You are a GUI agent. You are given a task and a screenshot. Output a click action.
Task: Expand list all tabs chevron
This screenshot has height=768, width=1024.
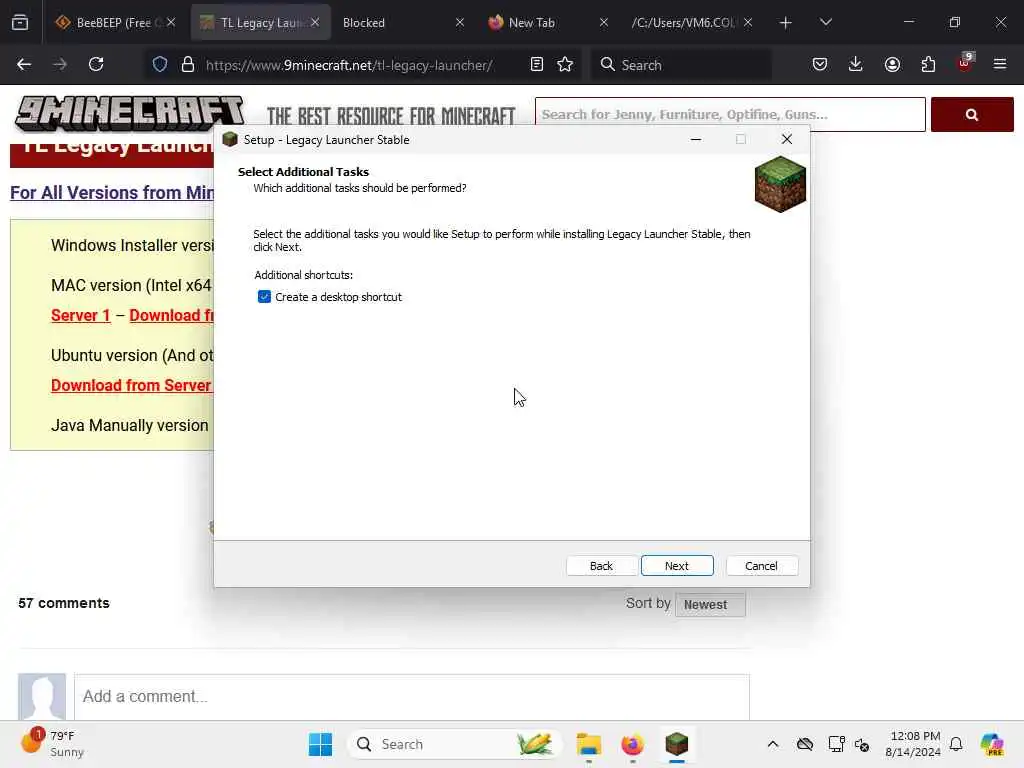[x=825, y=22]
